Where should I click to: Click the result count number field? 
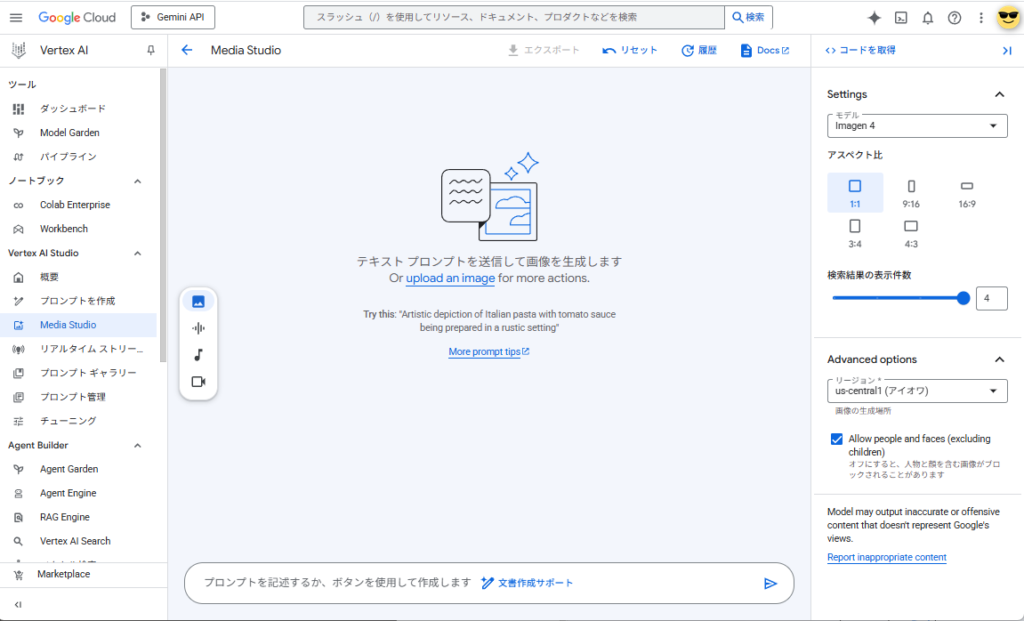click(x=991, y=298)
